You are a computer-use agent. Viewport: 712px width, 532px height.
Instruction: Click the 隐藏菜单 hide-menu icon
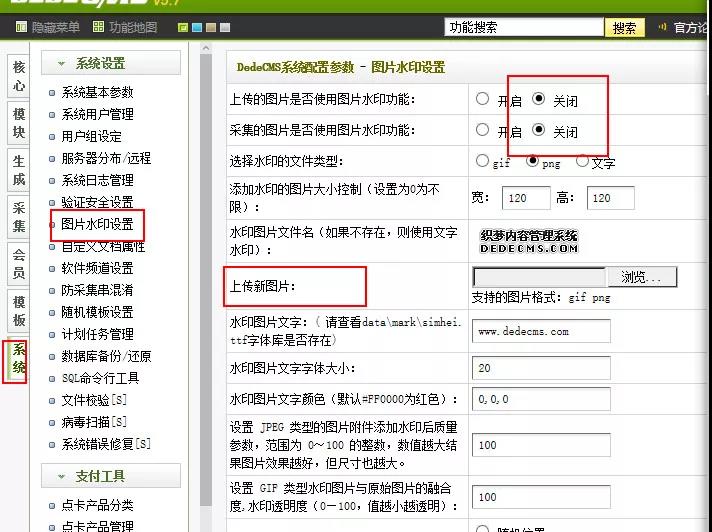pyautogui.click(x=21, y=27)
